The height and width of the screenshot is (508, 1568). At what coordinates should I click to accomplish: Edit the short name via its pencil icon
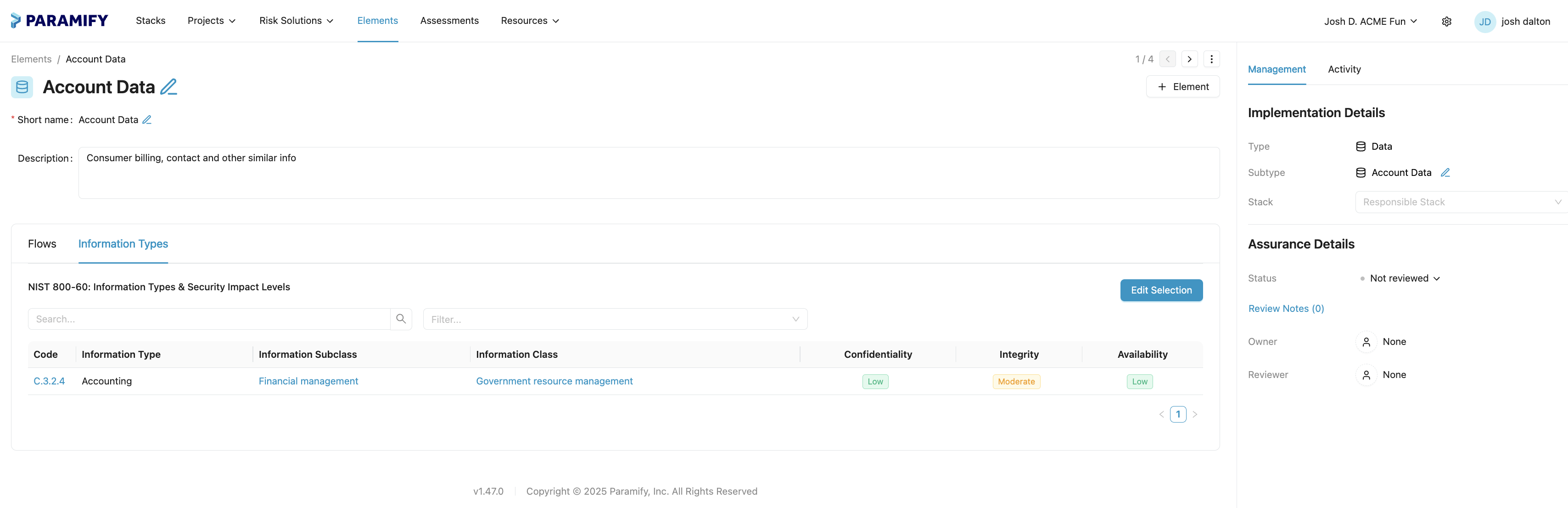147,119
